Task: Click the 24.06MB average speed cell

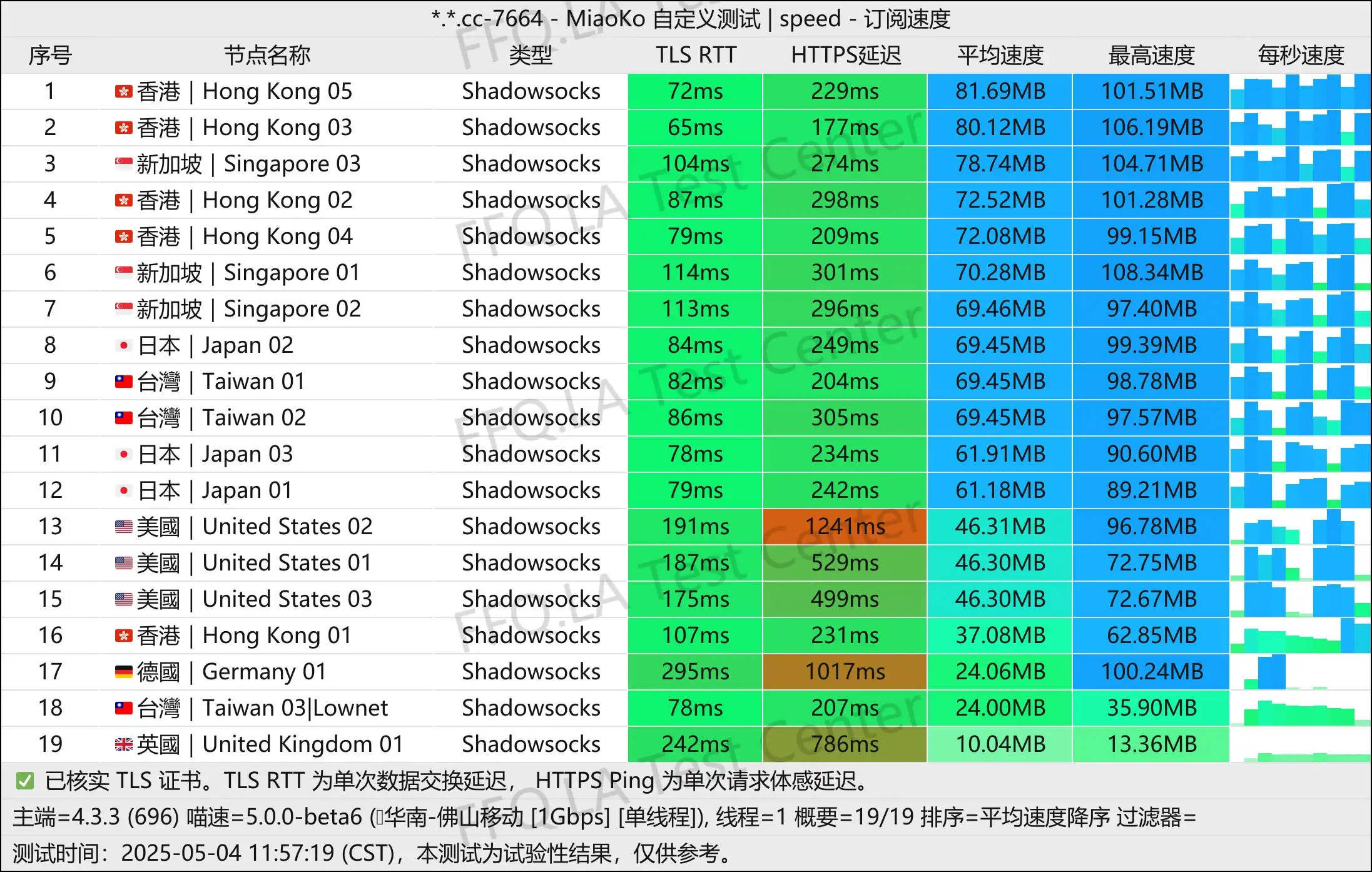Action: click(x=1000, y=672)
